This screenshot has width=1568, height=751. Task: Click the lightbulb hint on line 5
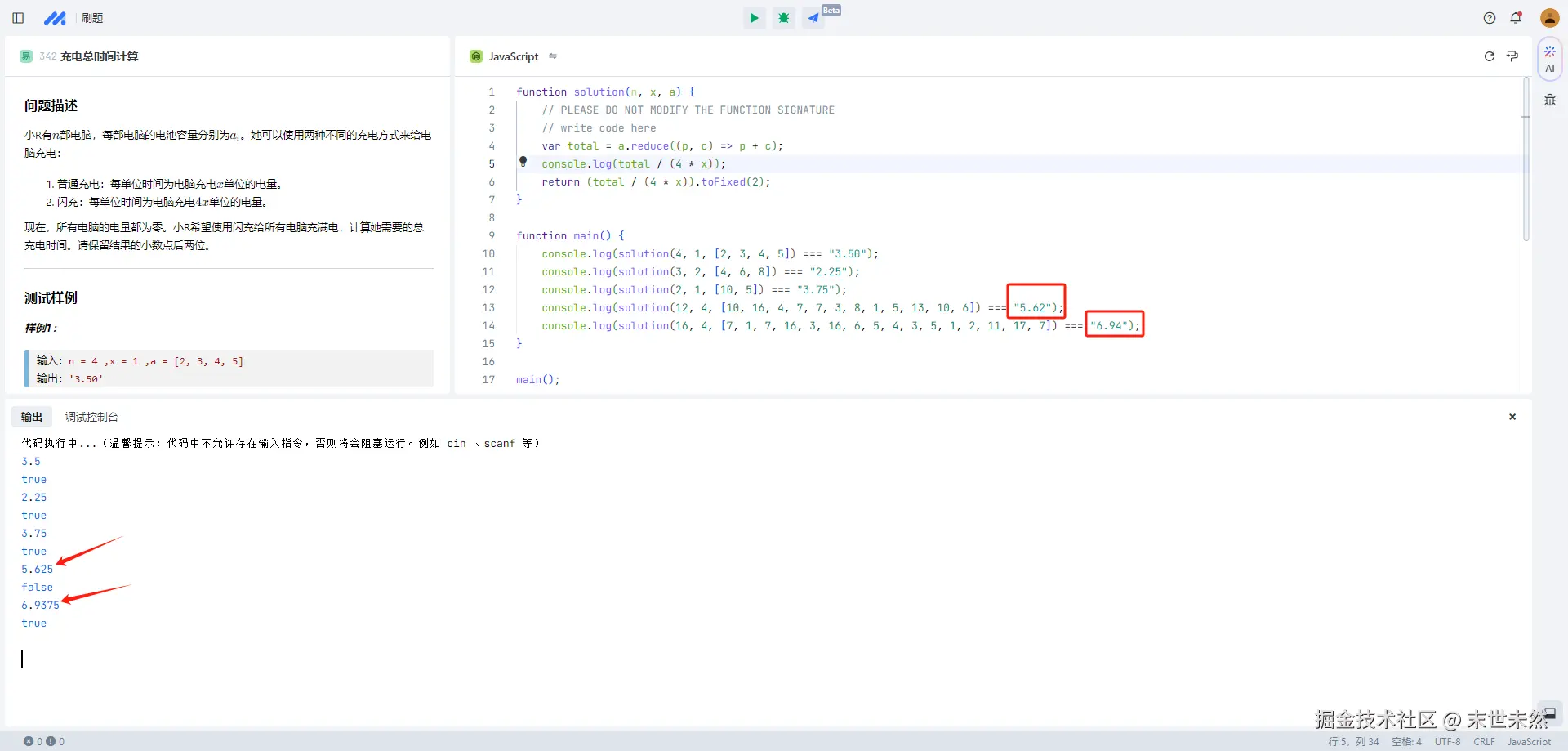523,162
